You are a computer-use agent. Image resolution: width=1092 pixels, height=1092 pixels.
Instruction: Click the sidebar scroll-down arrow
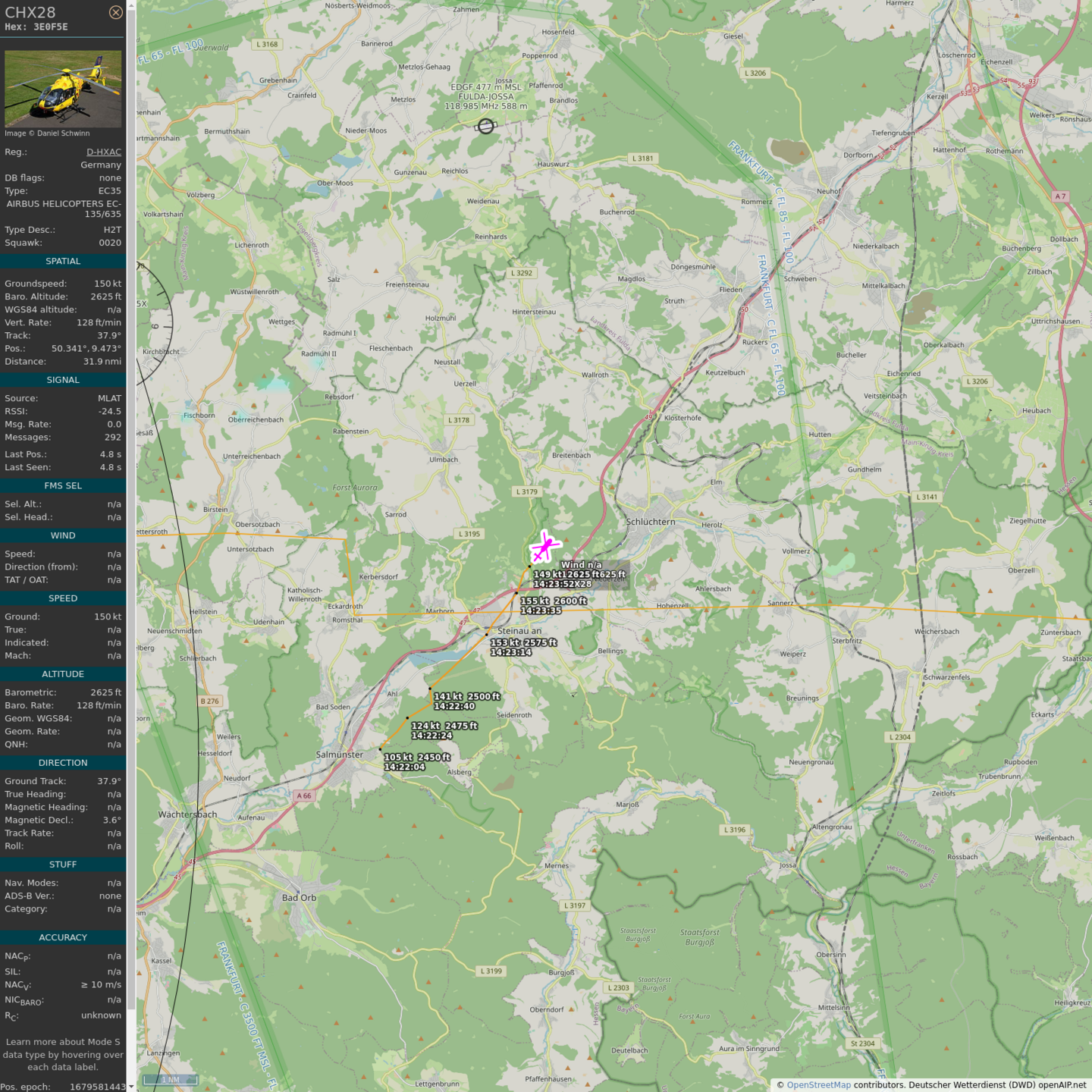click(131, 1087)
